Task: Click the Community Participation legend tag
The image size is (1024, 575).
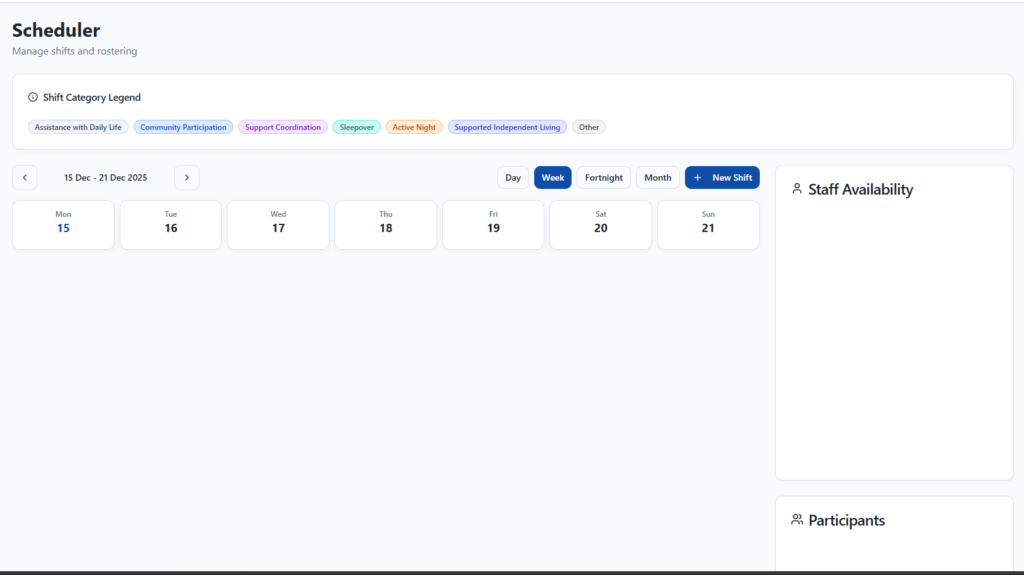Action: tap(183, 128)
